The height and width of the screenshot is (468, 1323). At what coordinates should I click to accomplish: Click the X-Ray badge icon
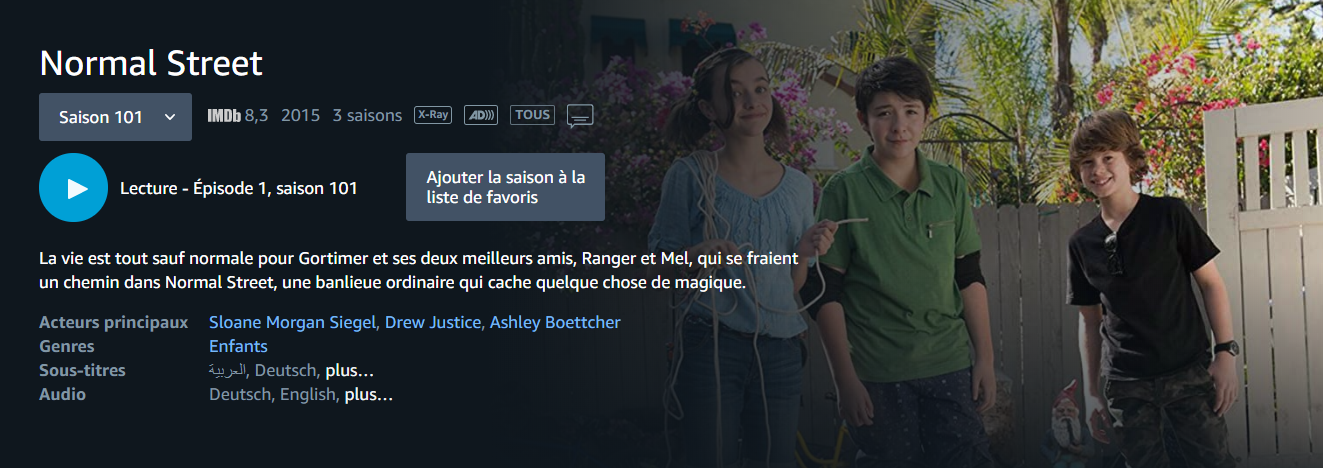[433, 115]
